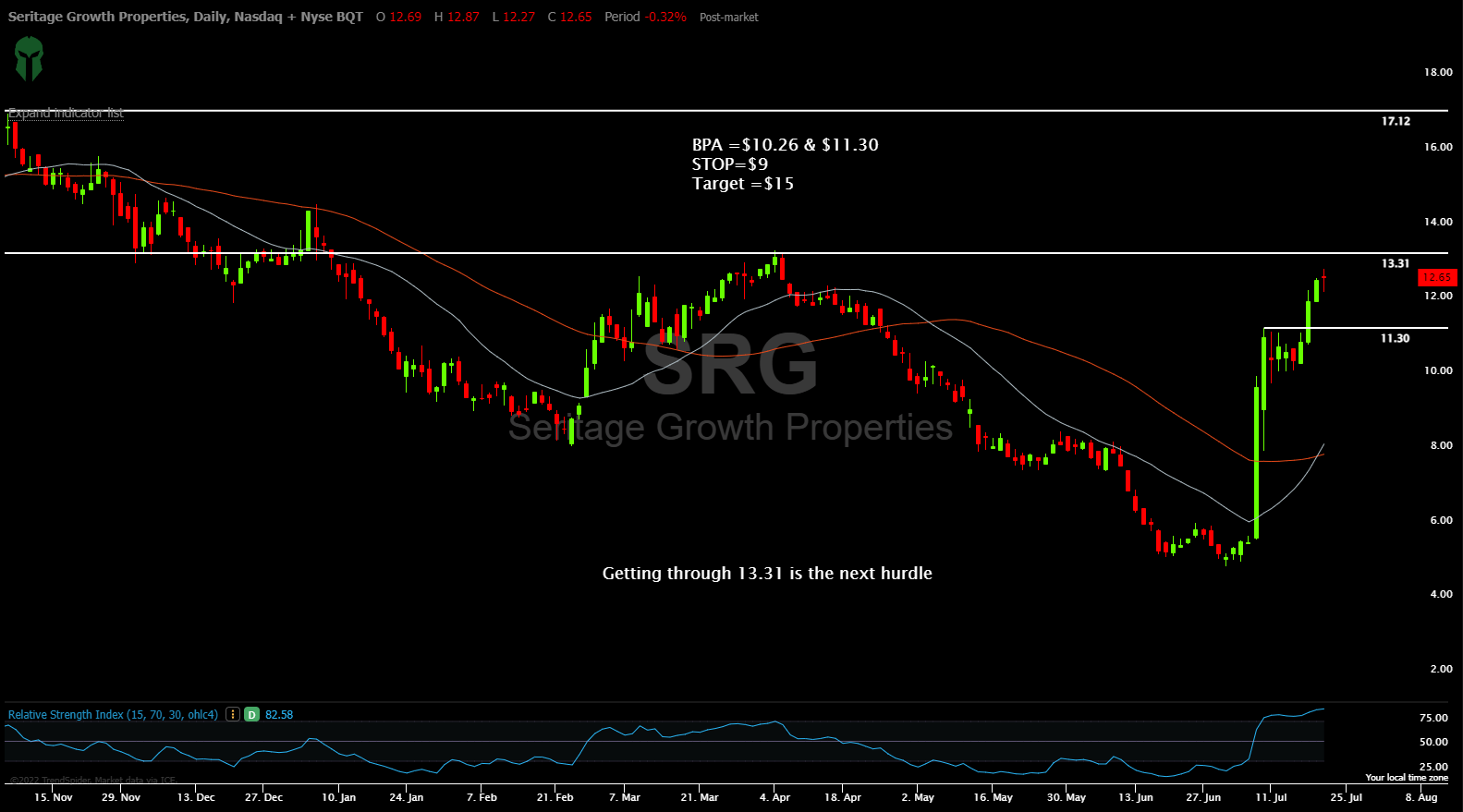The height and width of the screenshot is (812, 1463).
Task: Select the Target =$15 annotation text
Action: pos(742,184)
